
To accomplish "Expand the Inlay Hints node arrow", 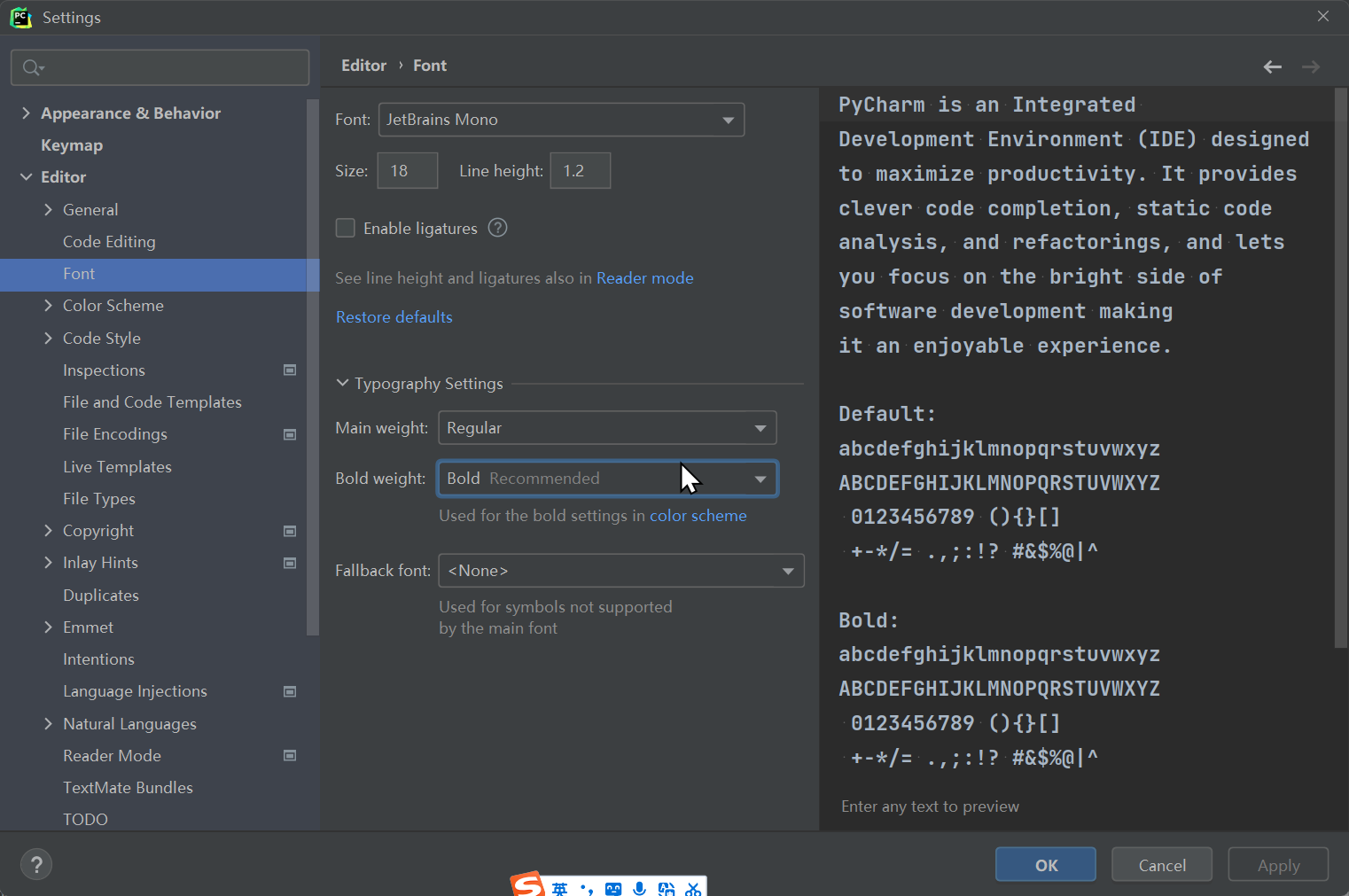I will 48,563.
